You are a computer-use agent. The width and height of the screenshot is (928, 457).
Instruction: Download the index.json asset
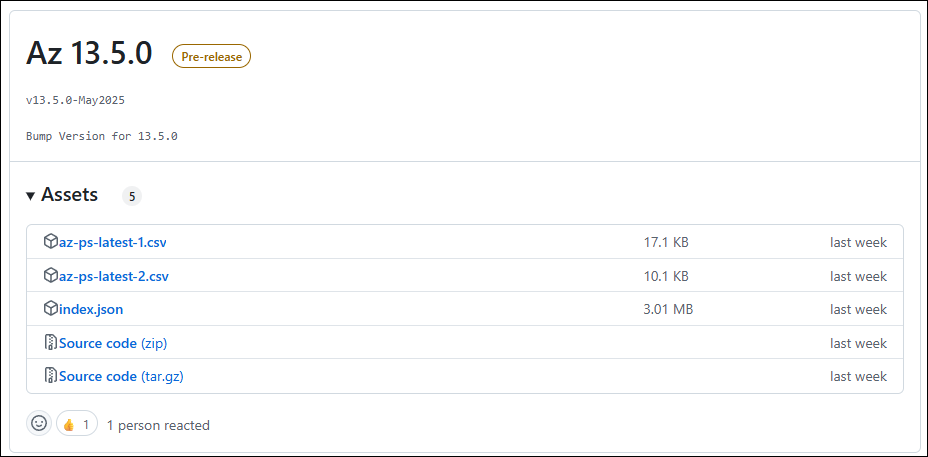91,309
